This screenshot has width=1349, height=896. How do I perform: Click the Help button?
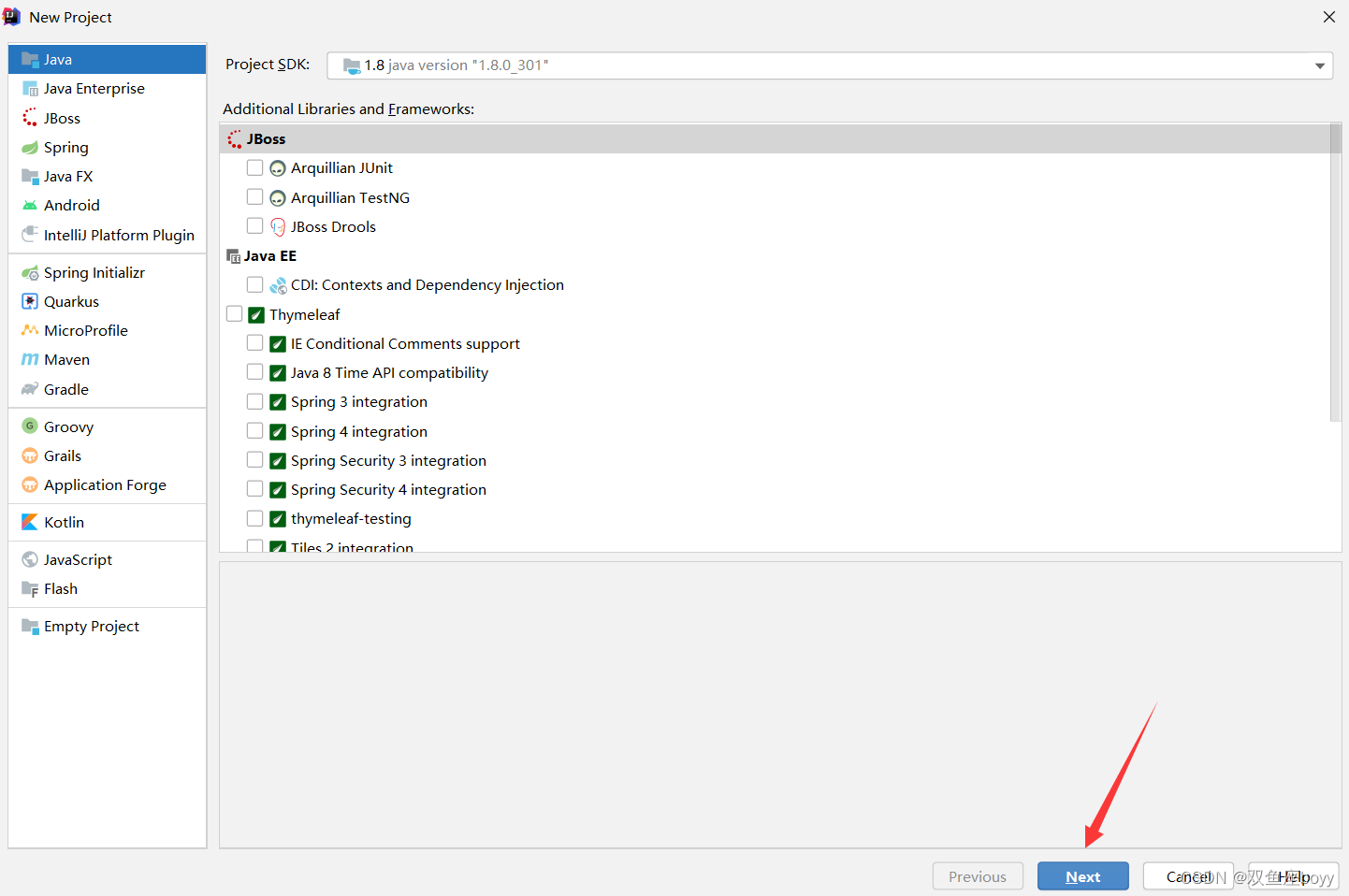1294,876
